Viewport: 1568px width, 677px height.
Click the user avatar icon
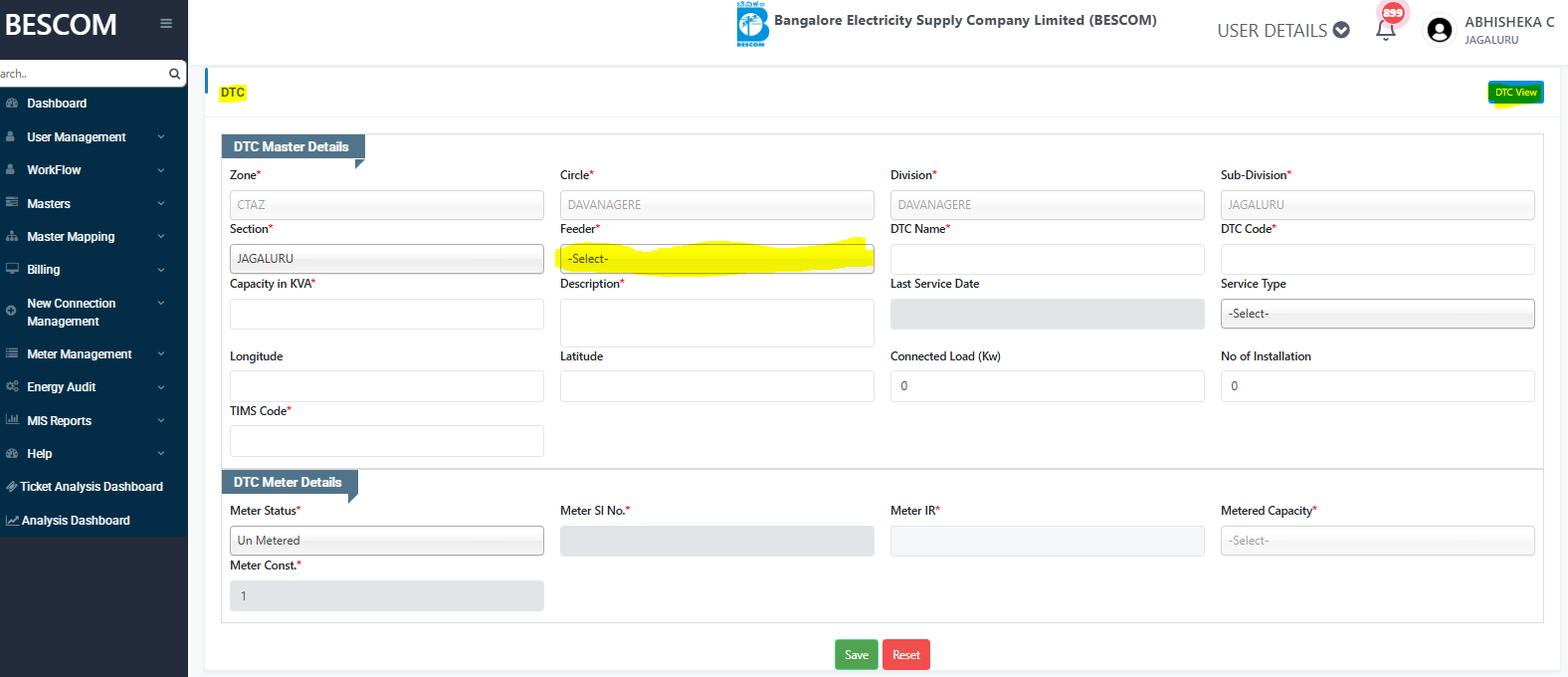[x=1439, y=30]
